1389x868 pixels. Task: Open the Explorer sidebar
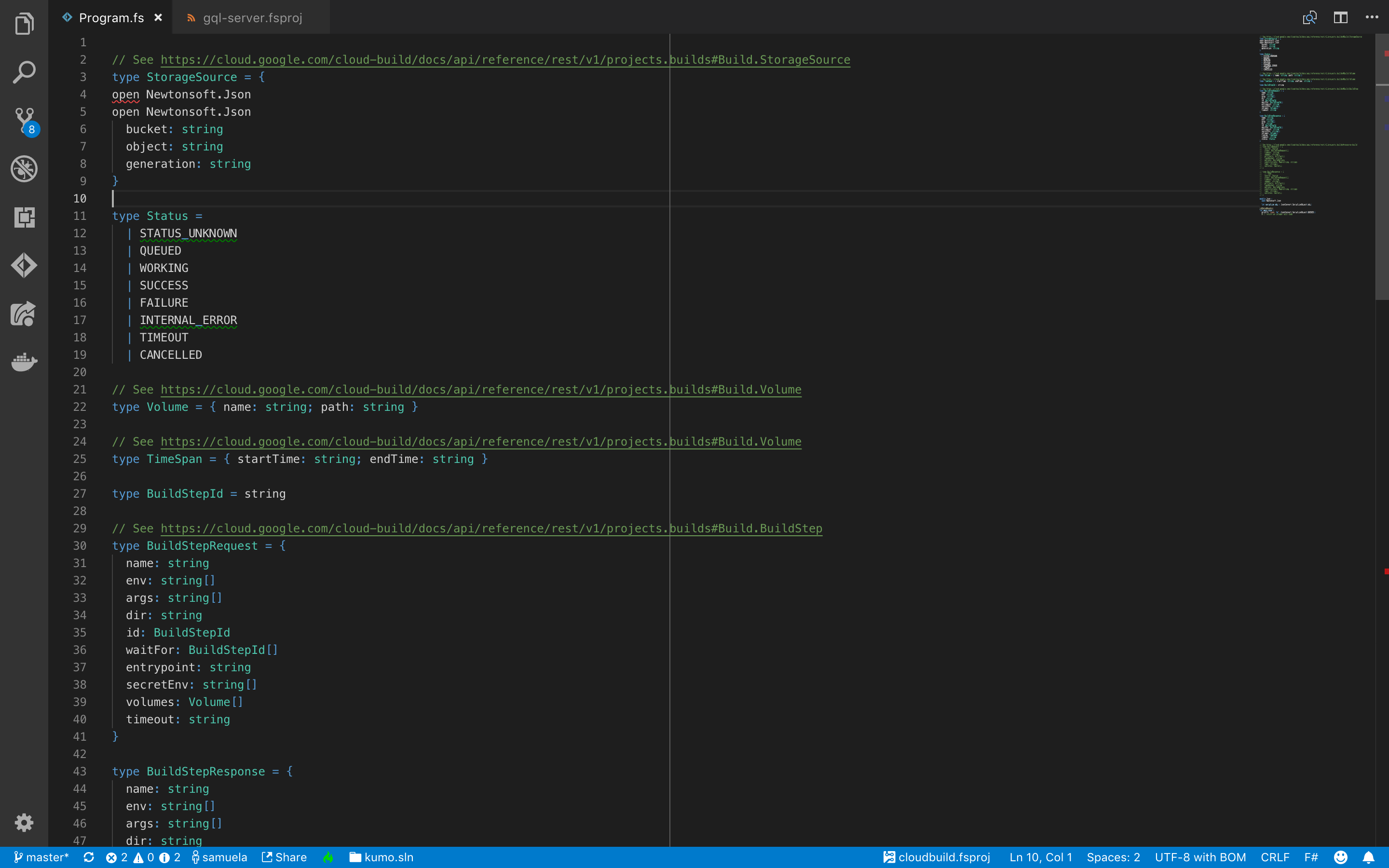(x=24, y=24)
